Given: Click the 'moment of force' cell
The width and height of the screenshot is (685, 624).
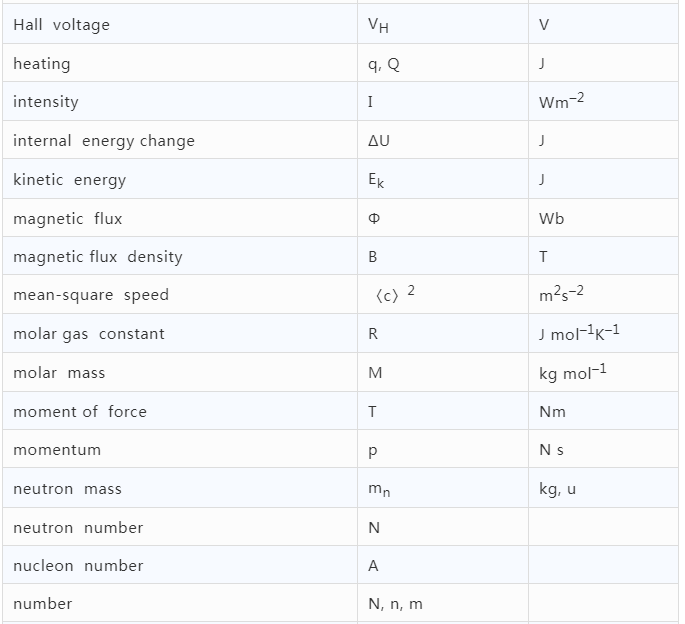Looking at the screenshot, I should pos(80,411).
